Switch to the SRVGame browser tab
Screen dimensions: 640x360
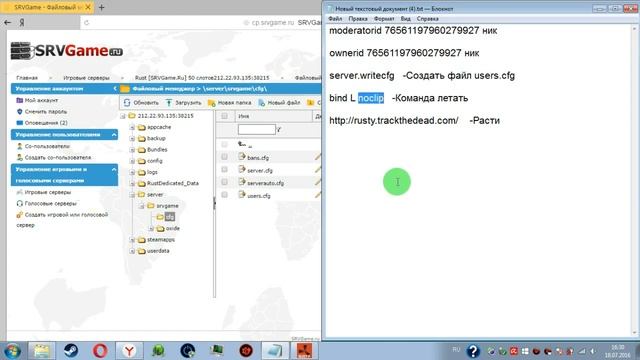tap(47, 7)
